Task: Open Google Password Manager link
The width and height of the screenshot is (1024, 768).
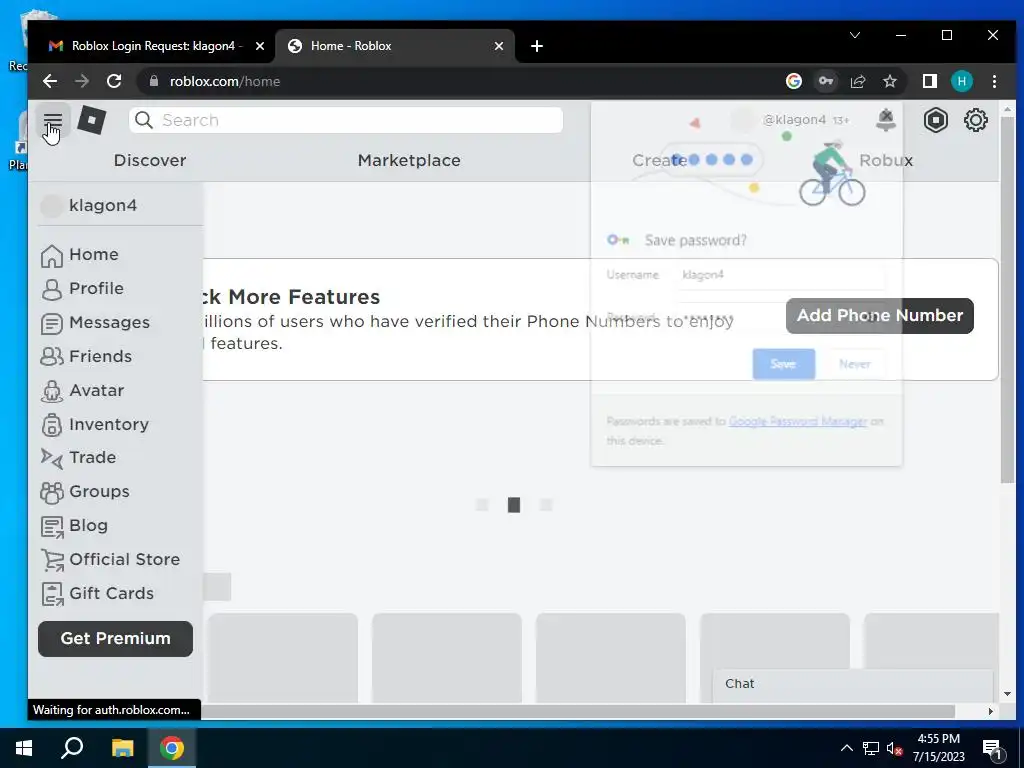Action: tap(797, 422)
